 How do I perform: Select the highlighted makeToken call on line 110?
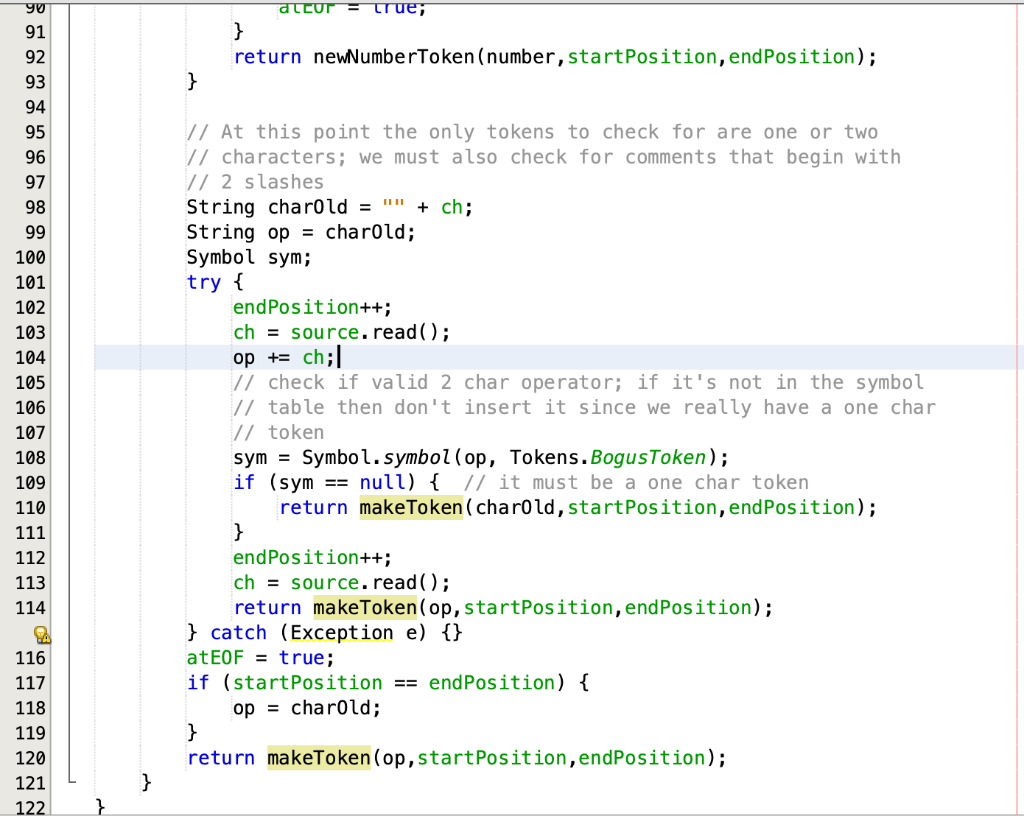(x=410, y=507)
